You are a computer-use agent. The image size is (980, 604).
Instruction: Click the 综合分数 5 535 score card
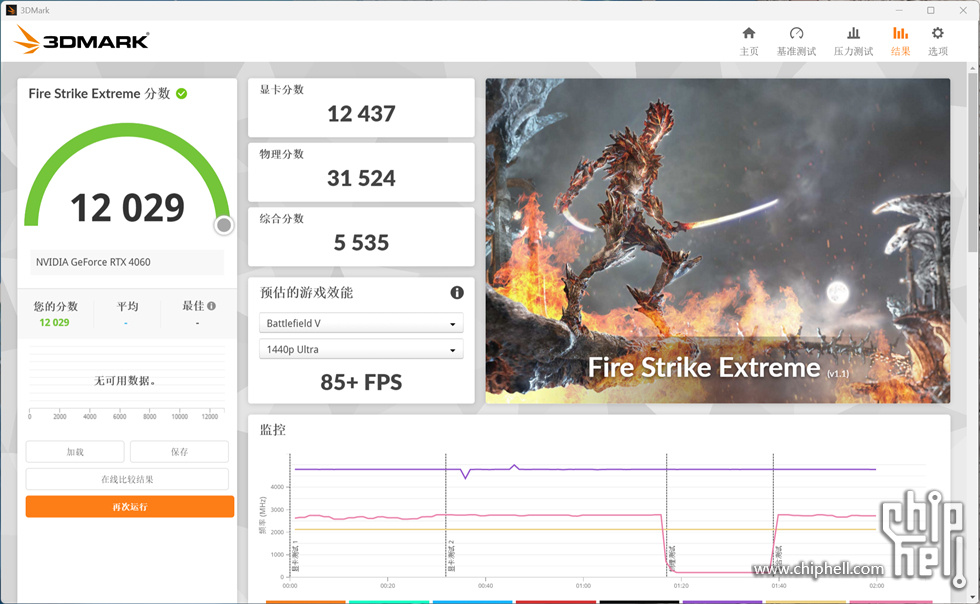coord(361,236)
